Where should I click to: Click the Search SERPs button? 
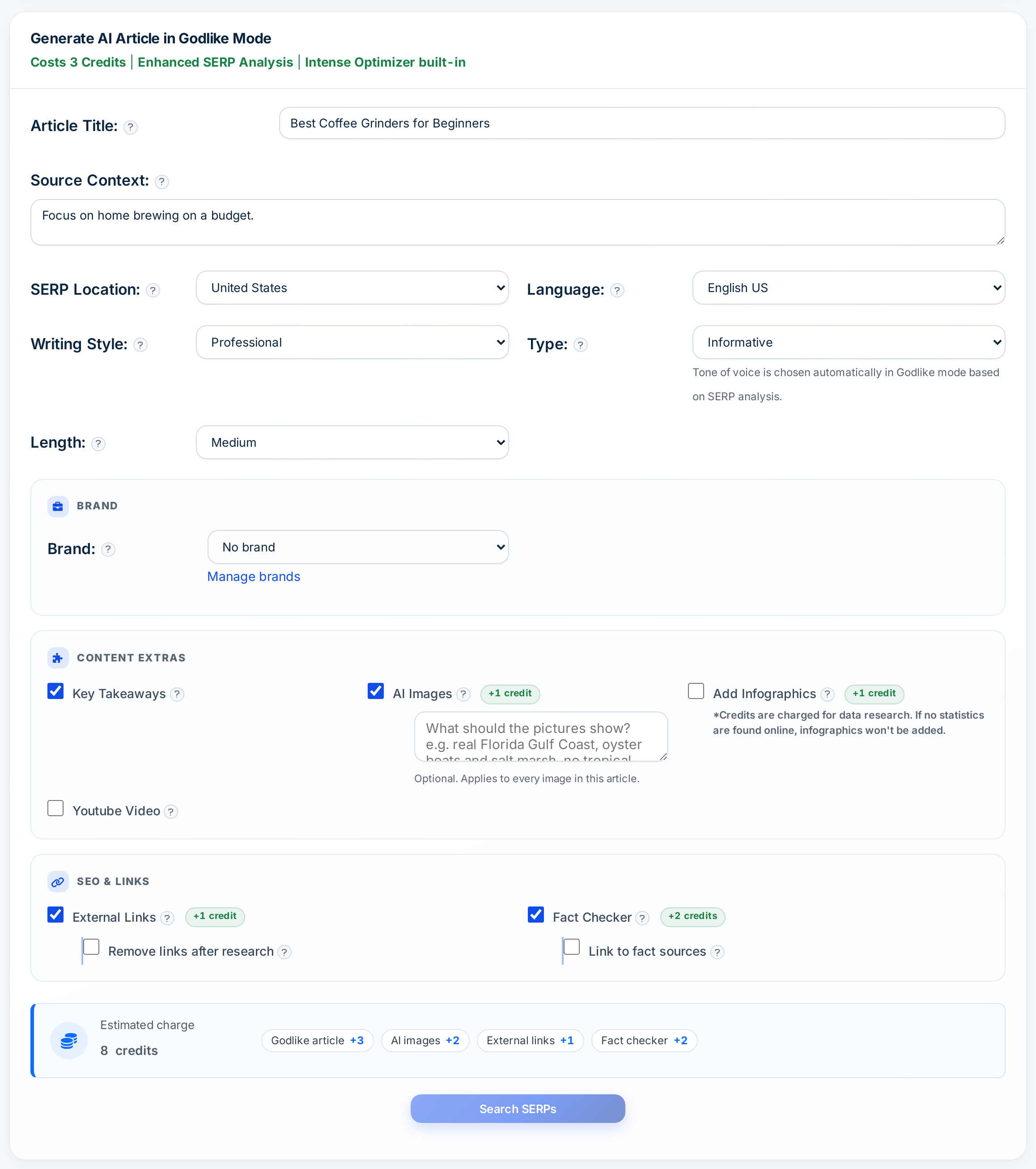pos(518,1109)
